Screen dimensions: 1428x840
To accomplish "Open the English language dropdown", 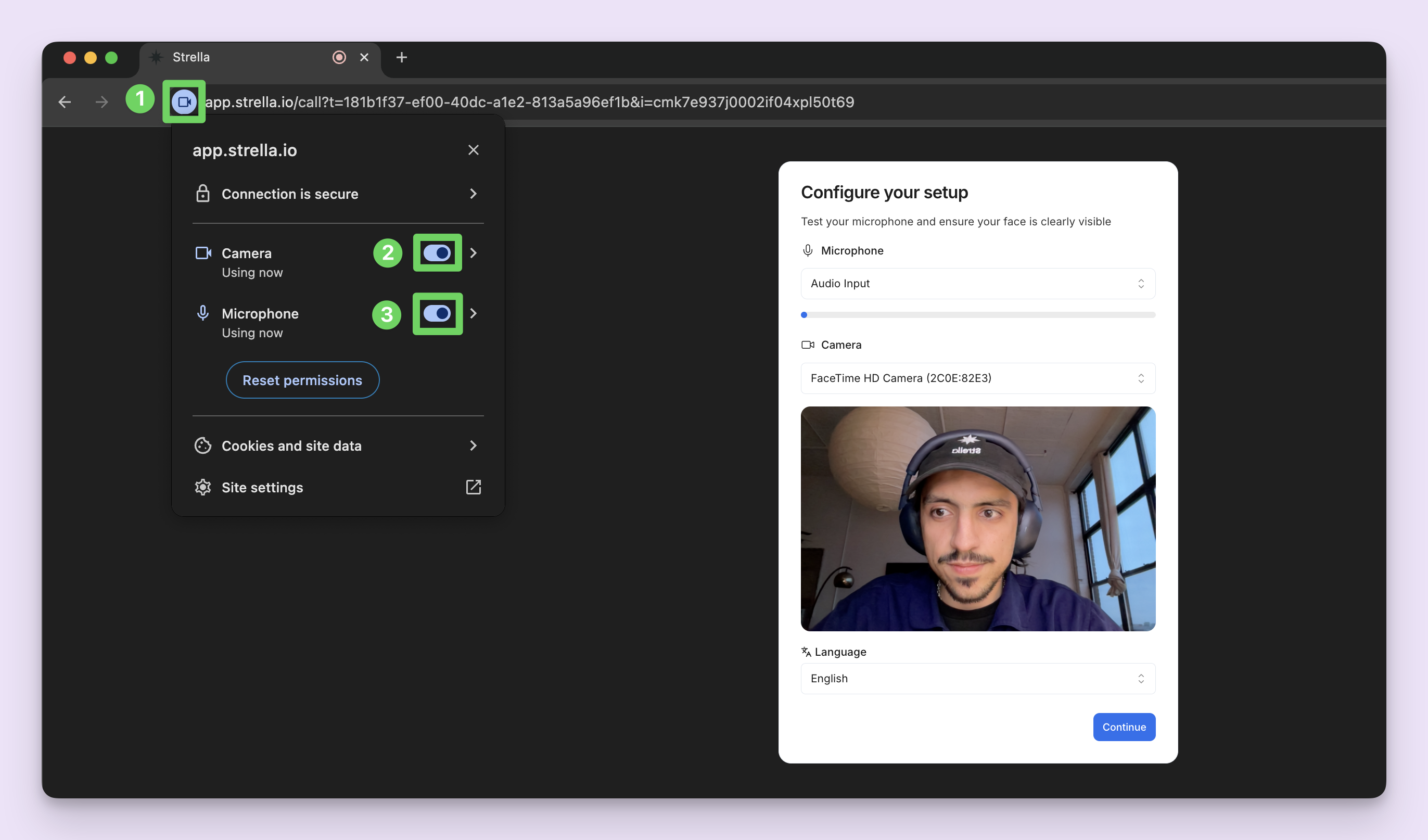I will [x=977, y=679].
